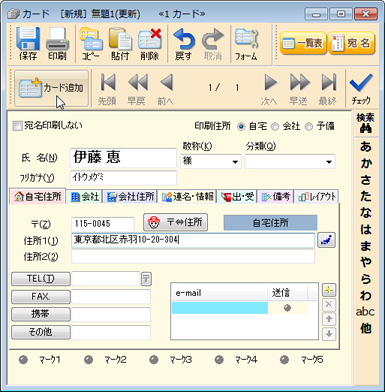Viewport: 385px width, 392px height.
Task: Open the フォーム form settings icon
Action: (x=246, y=39)
